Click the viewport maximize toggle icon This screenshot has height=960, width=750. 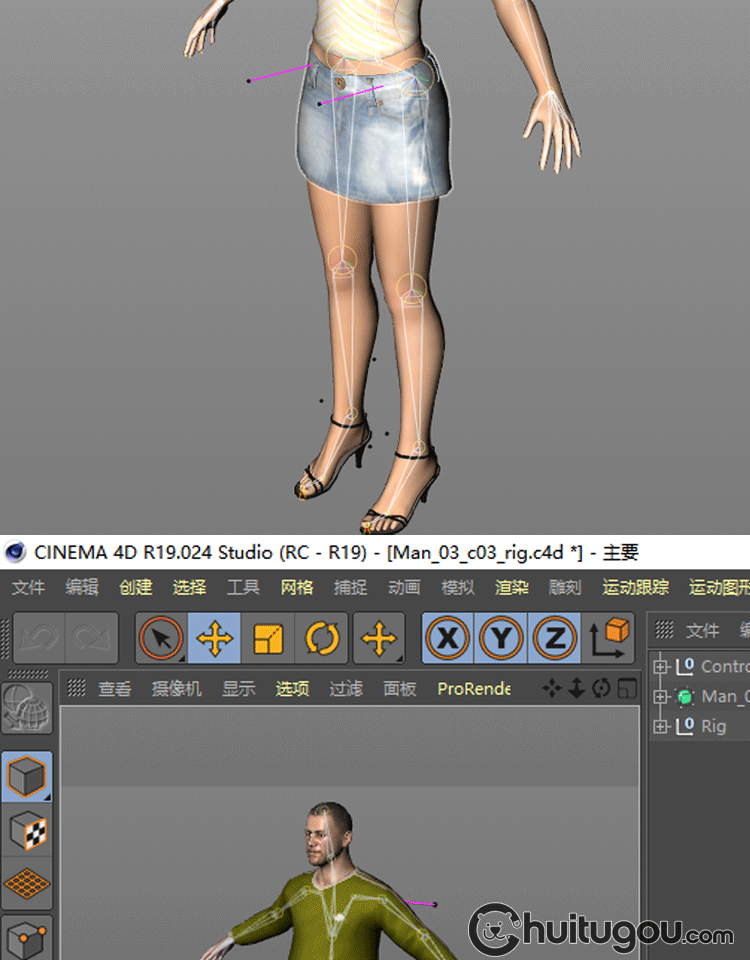[627, 688]
